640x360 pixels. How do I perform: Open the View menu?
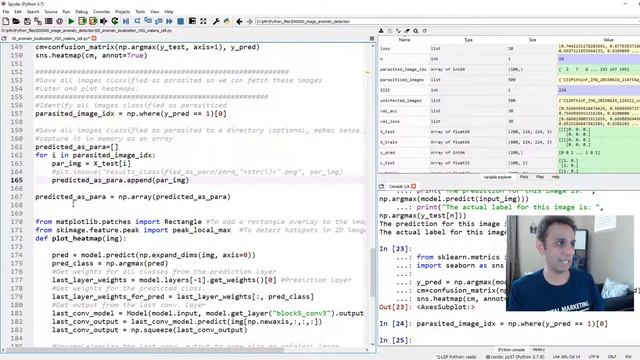[x=155, y=12]
